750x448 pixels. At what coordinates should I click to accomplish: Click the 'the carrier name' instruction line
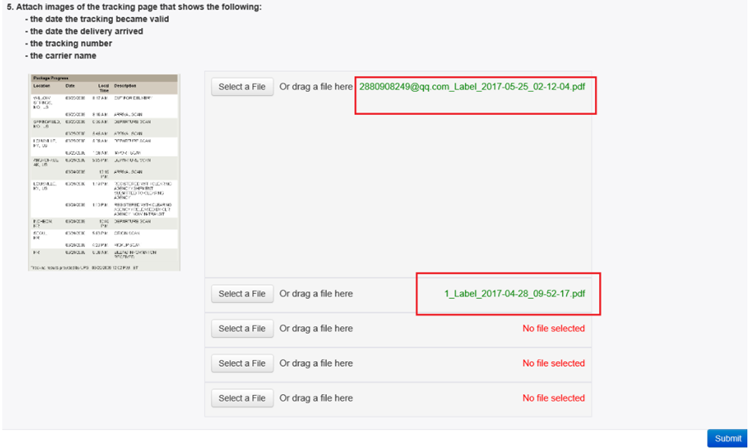pos(61,56)
